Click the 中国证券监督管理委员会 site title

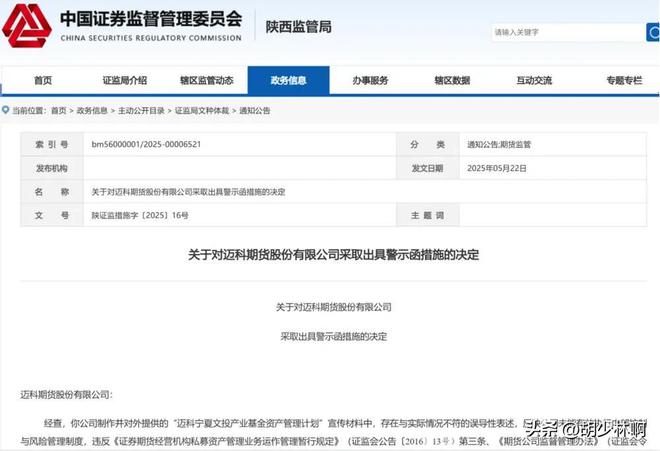coord(151,19)
